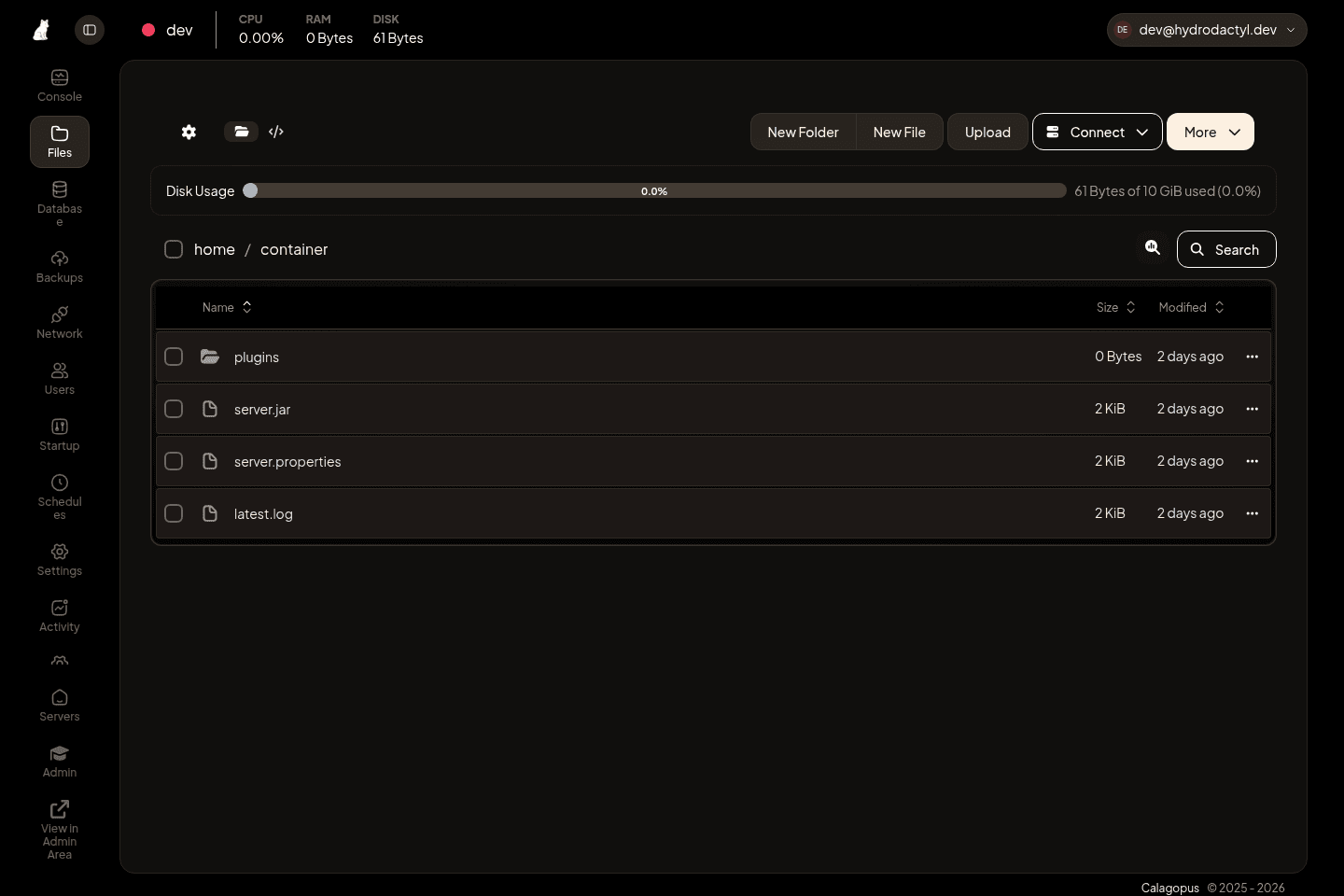Switch to the folder view toggle icon
Viewport: 1344px width, 896px height.
pos(241,132)
